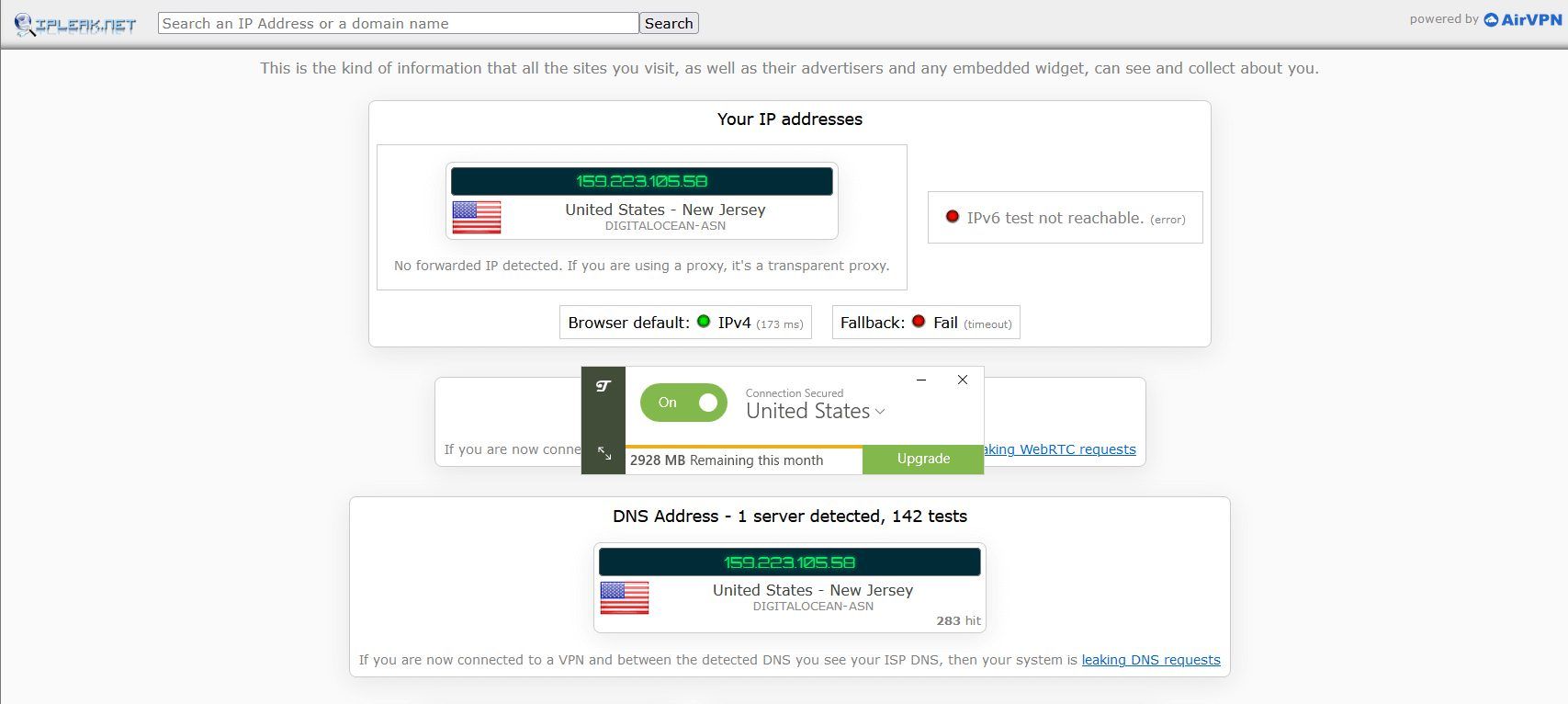Open the AirVPN logo link
This screenshot has width=1568, height=704.
tap(1523, 19)
